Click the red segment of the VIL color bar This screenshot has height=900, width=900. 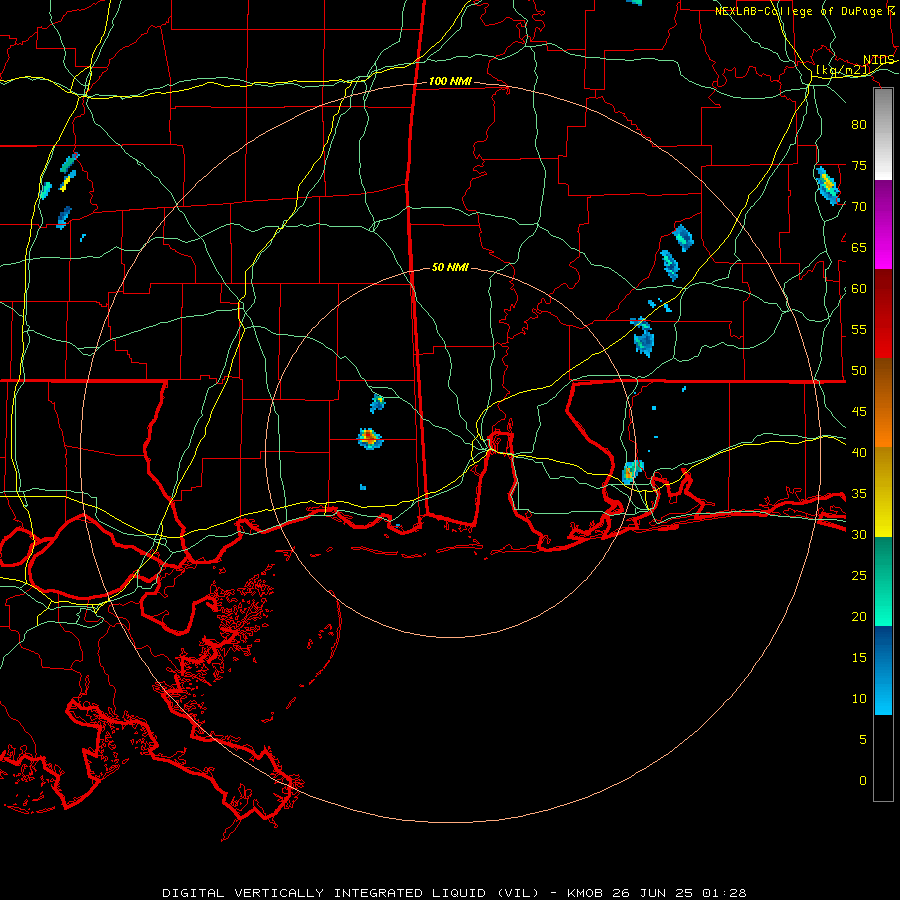pos(883,313)
